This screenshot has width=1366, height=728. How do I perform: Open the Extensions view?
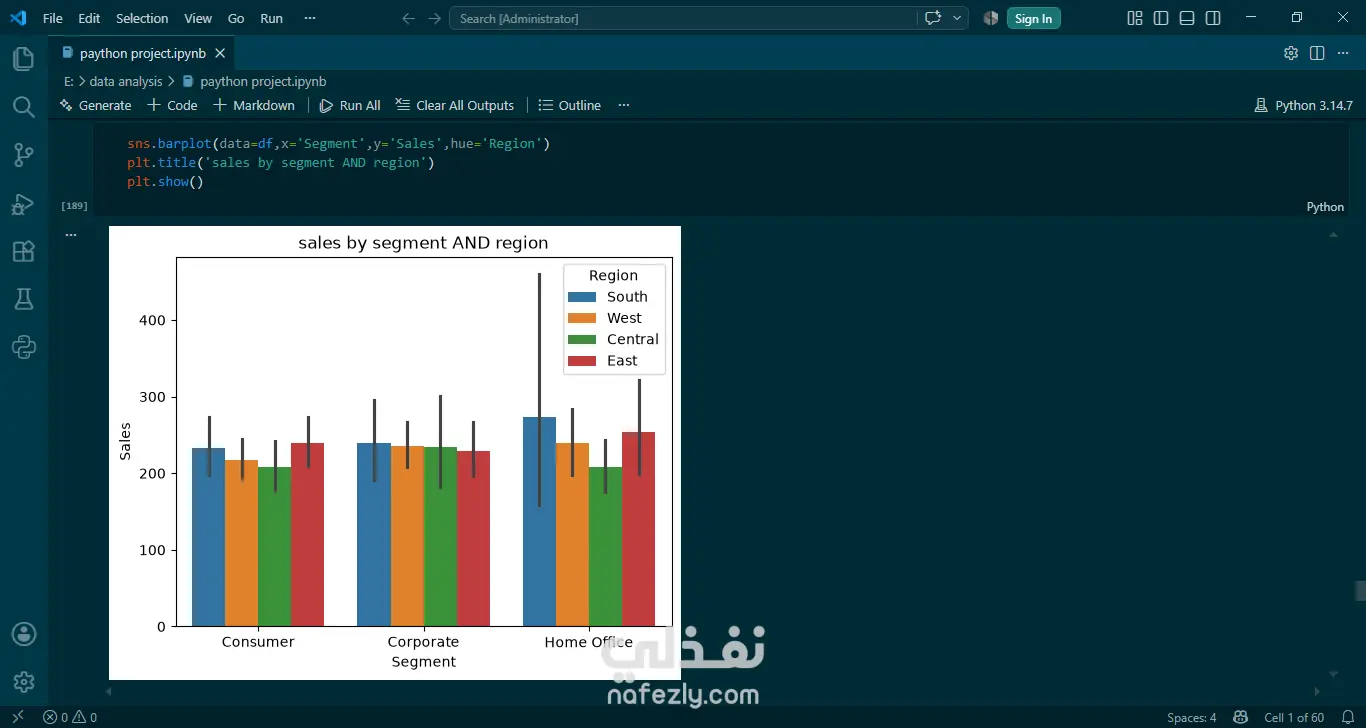pos(23,251)
